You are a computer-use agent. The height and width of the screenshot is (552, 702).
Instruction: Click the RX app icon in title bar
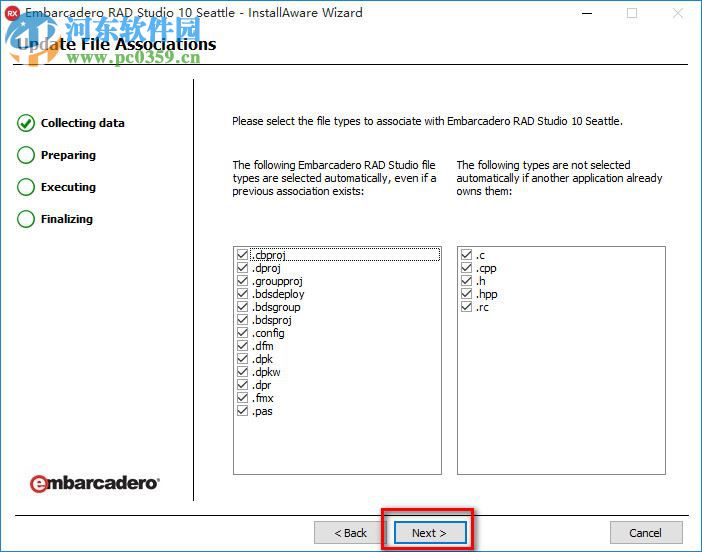coord(13,13)
